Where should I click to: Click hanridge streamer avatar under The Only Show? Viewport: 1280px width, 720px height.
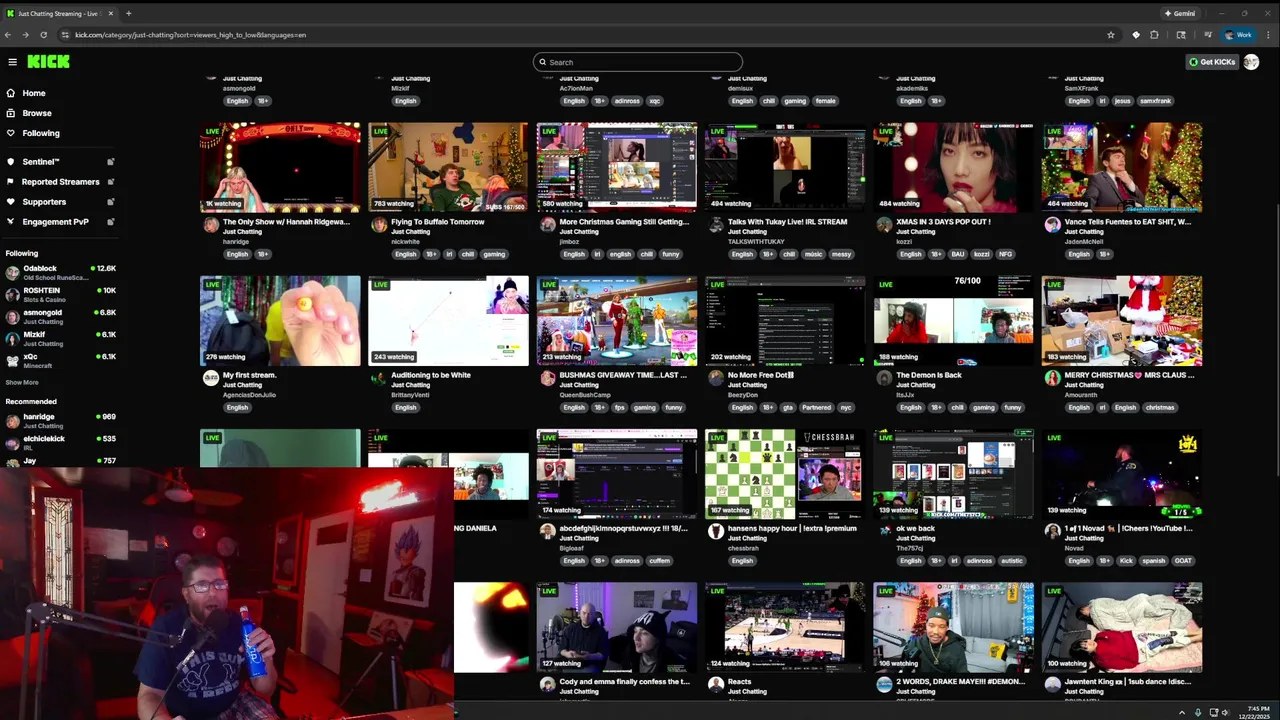click(211, 226)
